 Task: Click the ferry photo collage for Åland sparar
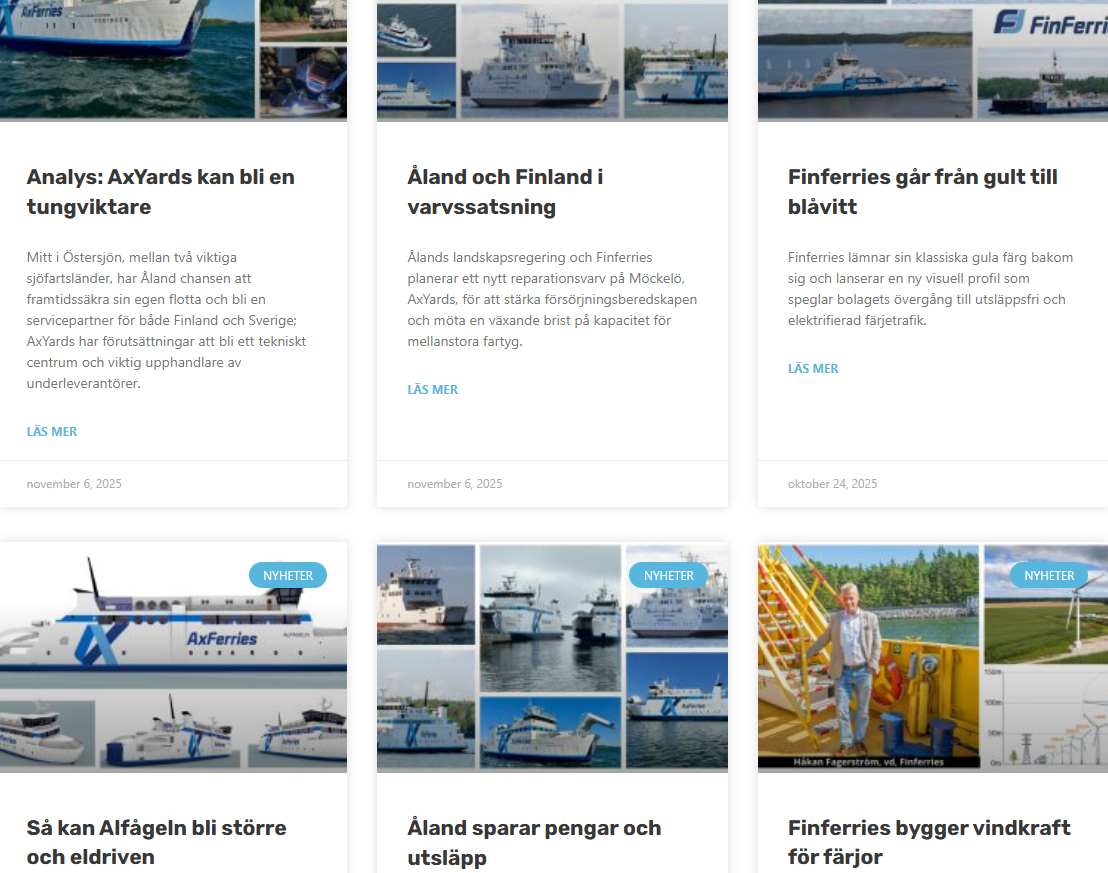(552, 657)
